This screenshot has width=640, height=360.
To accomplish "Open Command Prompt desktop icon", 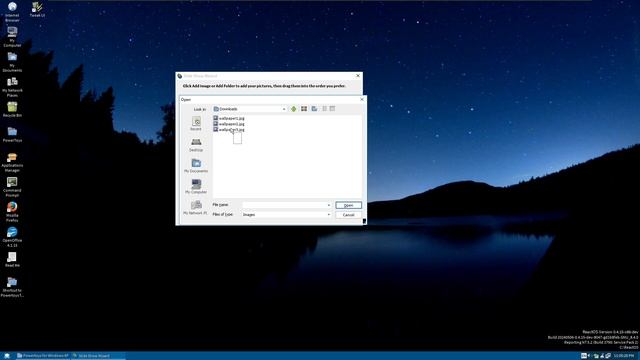I will 12,187.
